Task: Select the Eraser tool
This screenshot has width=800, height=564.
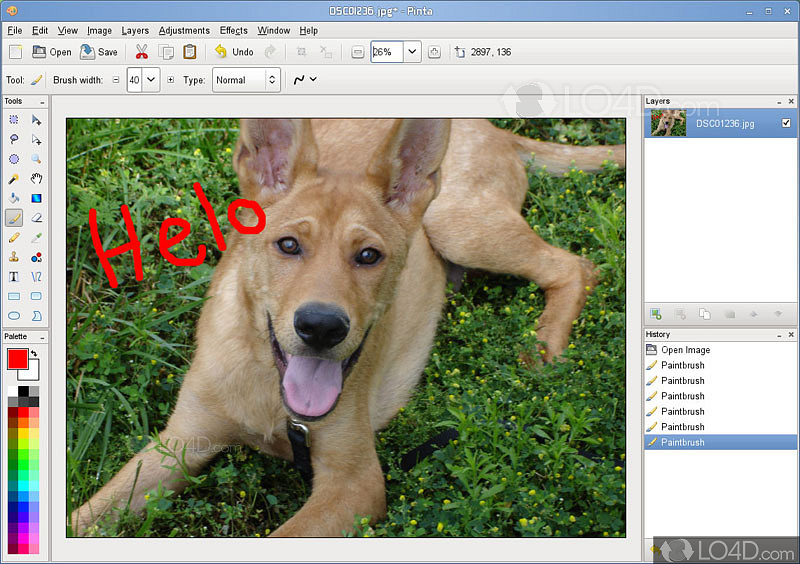Action: click(36, 217)
